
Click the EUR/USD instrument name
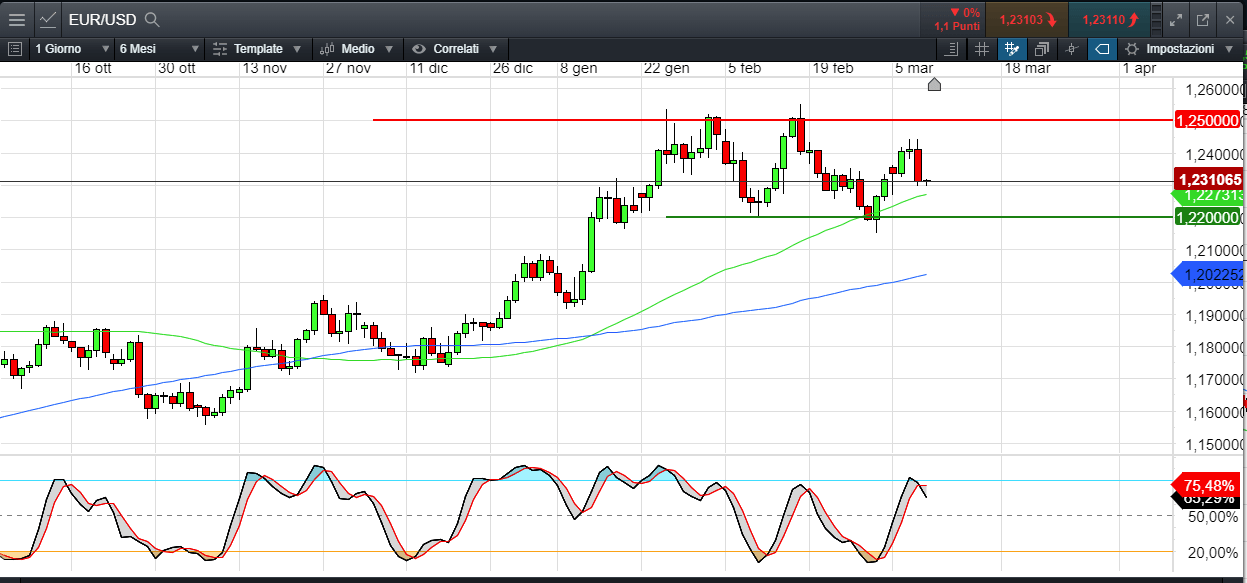(104, 19)
